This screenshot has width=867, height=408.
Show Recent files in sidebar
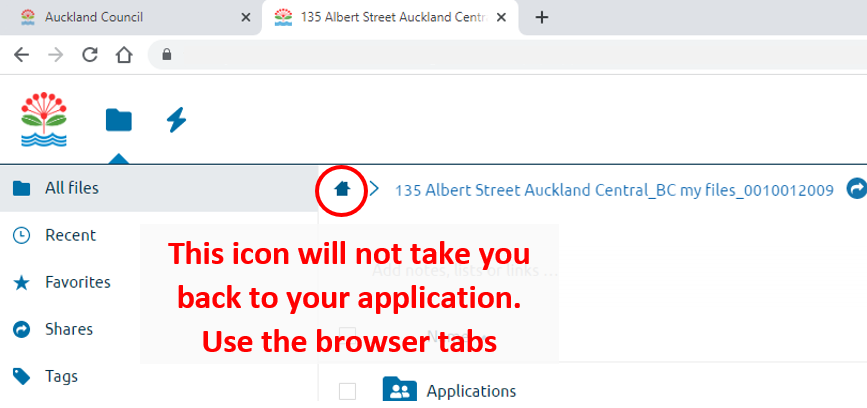[70, 235]
